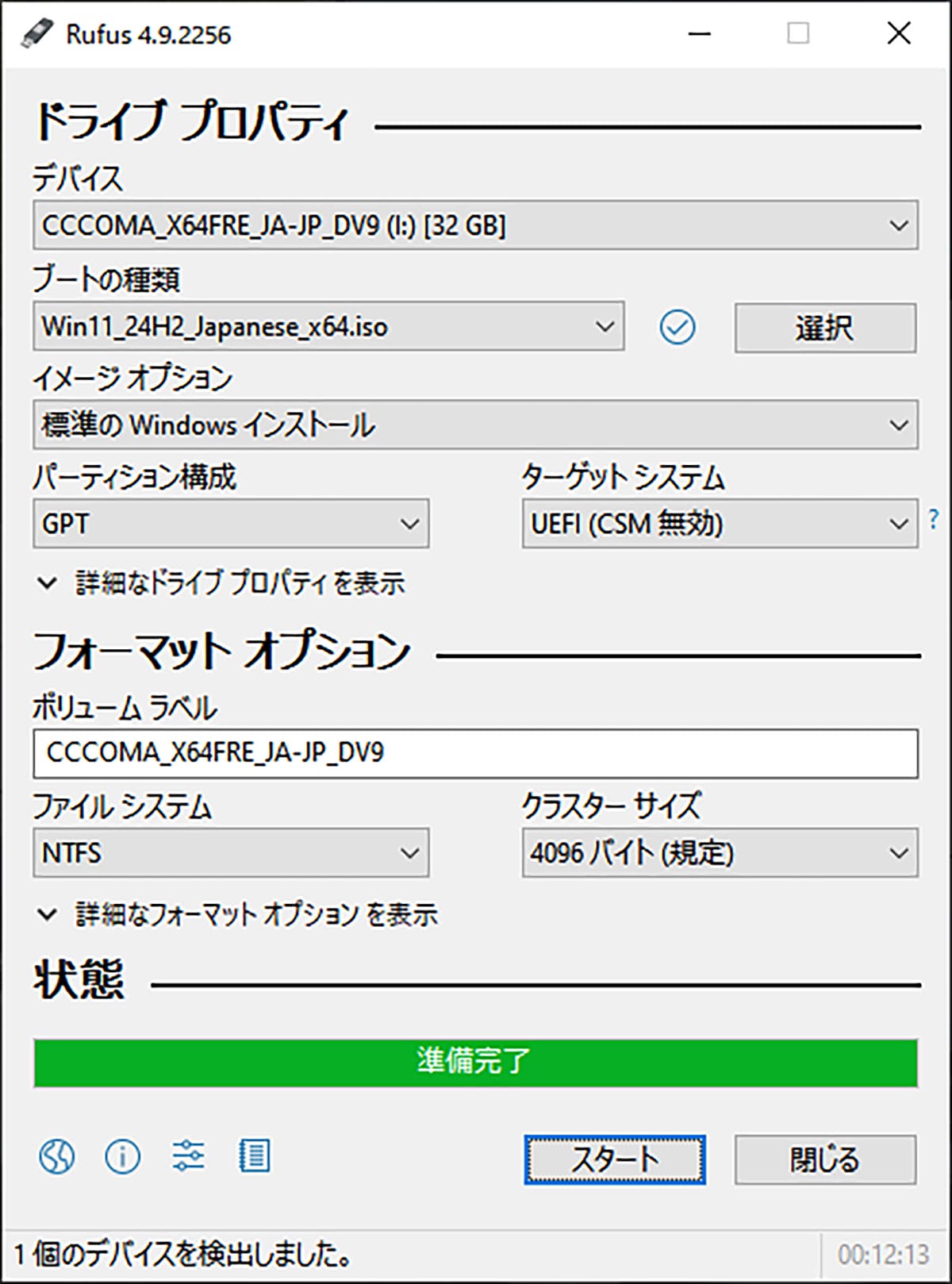Click the Rufus 4.9.2256 title text

148,35
